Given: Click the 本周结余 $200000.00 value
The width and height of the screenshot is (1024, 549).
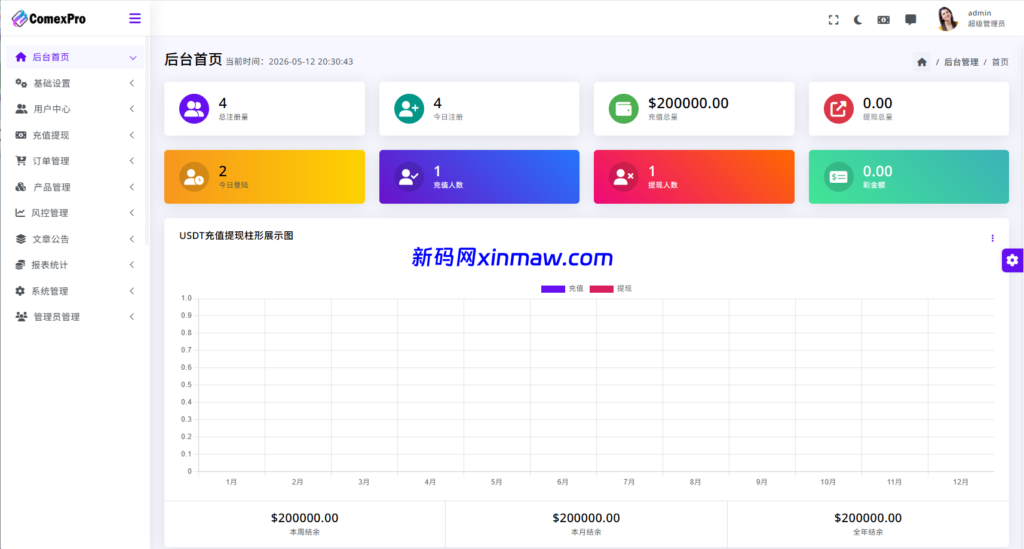Looking at the screenshot, I should [x=304, y=518].
